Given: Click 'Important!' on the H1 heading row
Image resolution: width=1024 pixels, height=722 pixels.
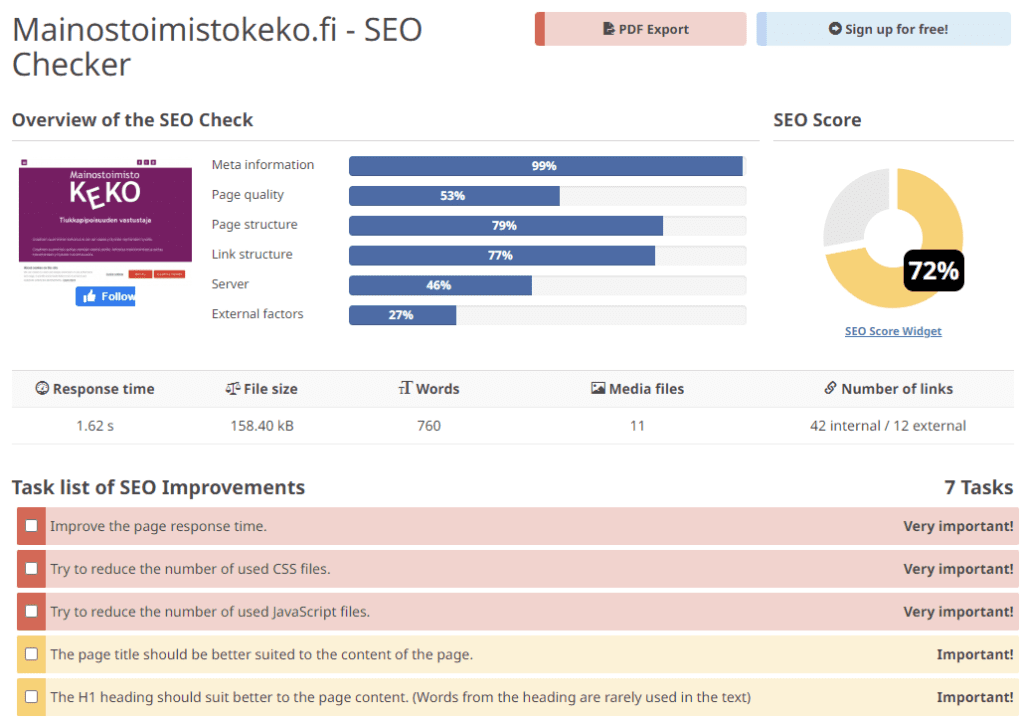Looking at the screenshot, I should pyautogui.click(x=975, y=697).
